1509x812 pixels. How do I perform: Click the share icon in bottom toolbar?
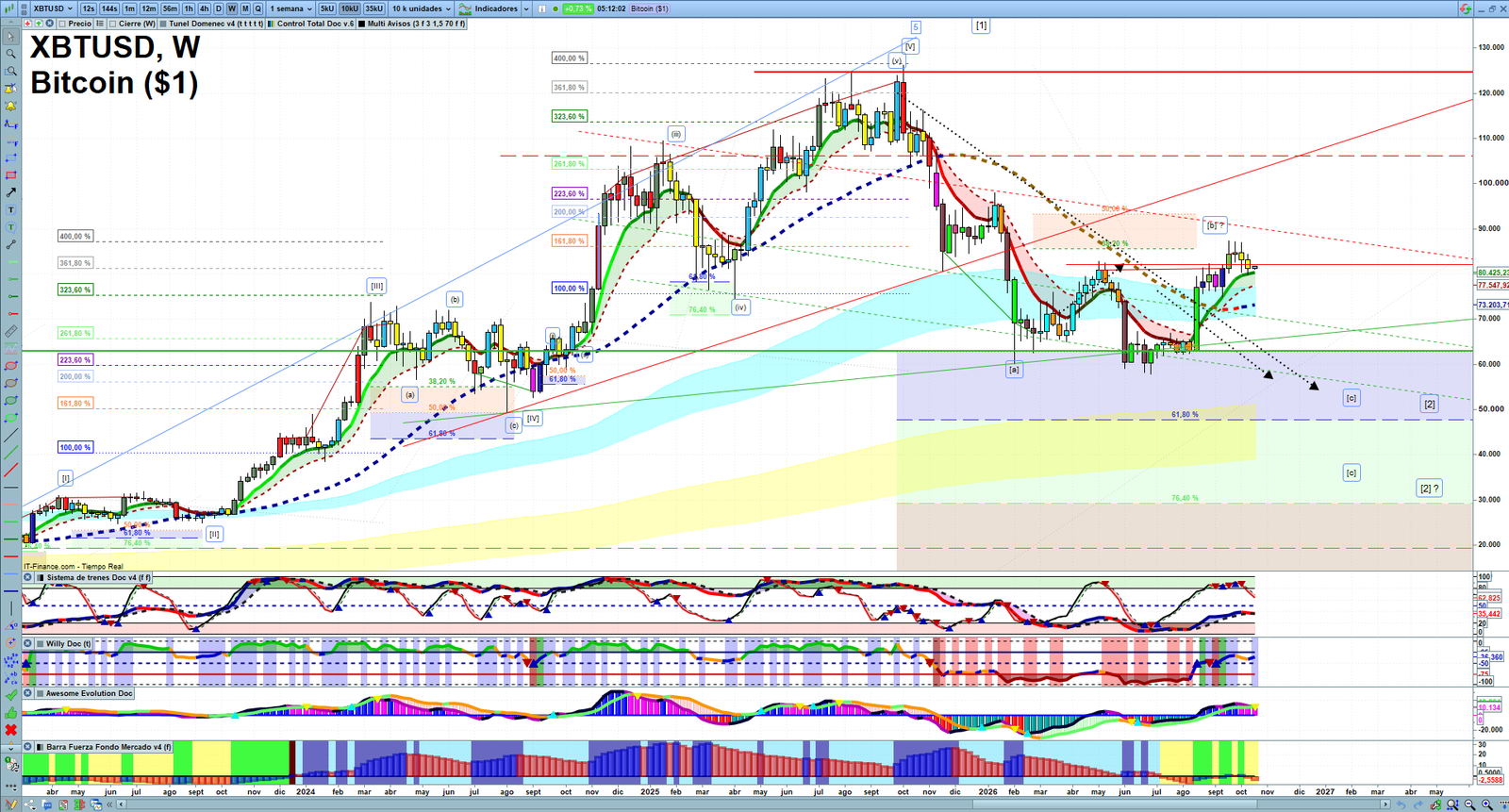click(x=30, y=804)
